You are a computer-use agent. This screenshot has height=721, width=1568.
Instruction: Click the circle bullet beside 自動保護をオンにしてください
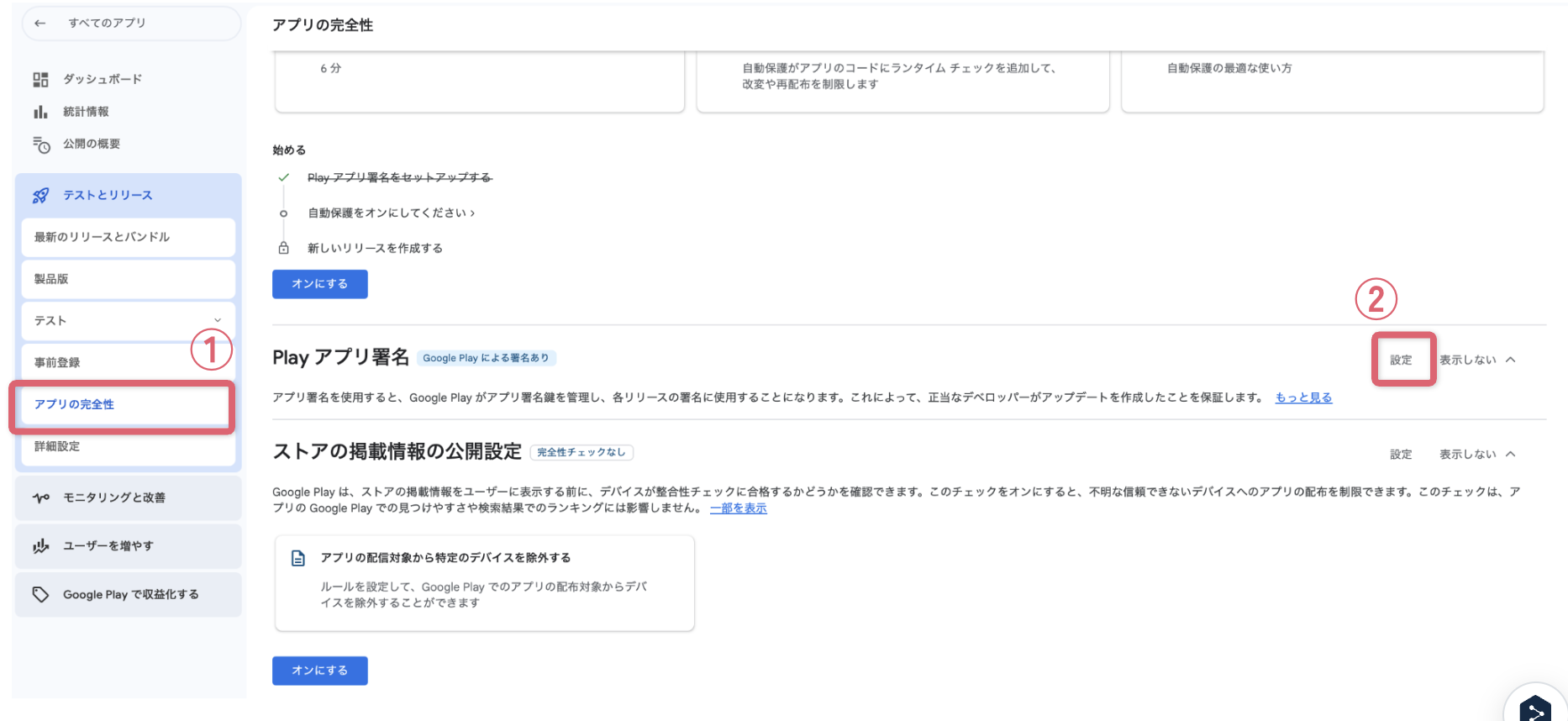coord(284,213)
